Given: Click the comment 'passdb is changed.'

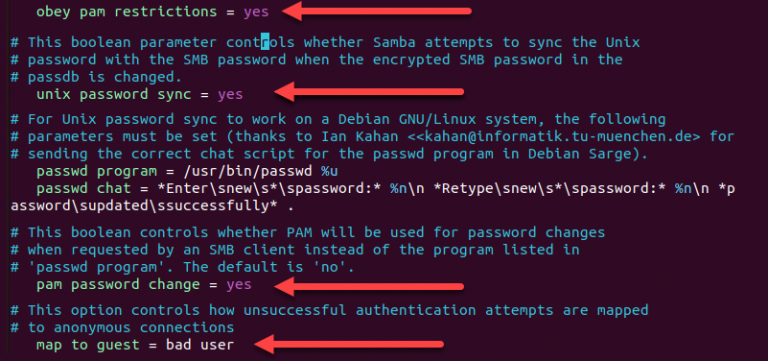Looking at the screenshot, I should pyautogui.click(x=104, y=77).
